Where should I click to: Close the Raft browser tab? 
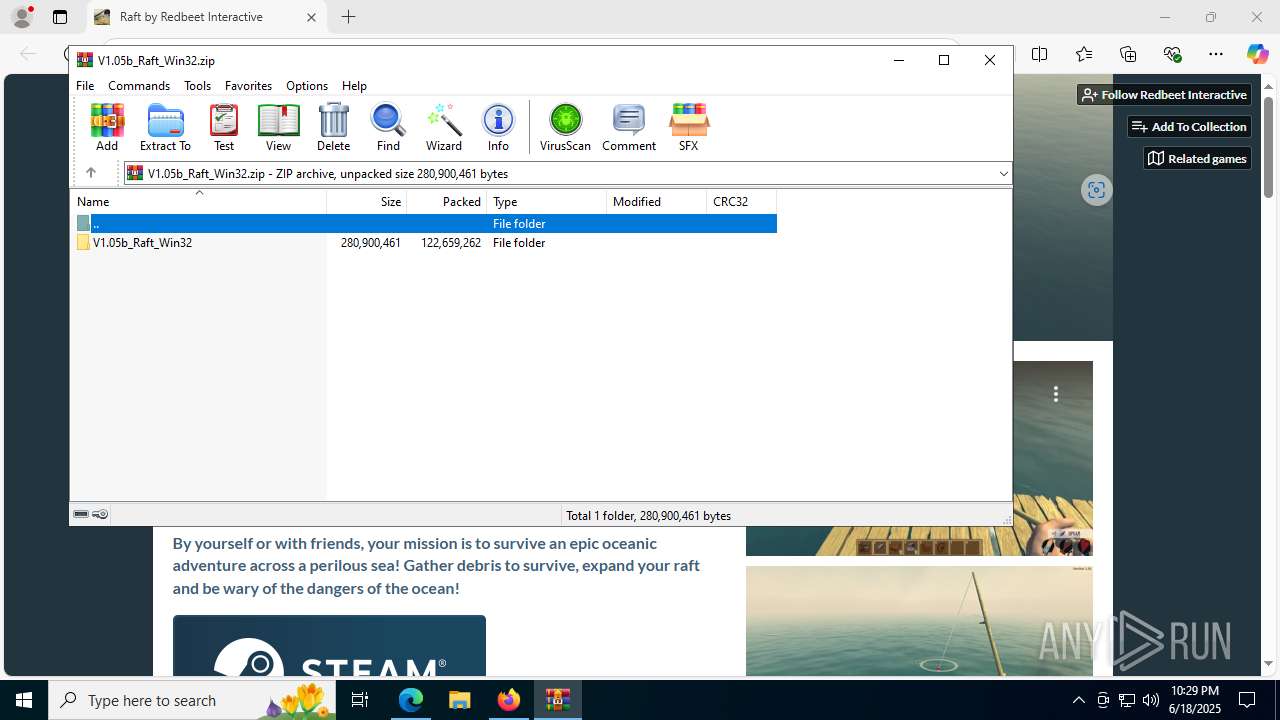pos(311,17)
